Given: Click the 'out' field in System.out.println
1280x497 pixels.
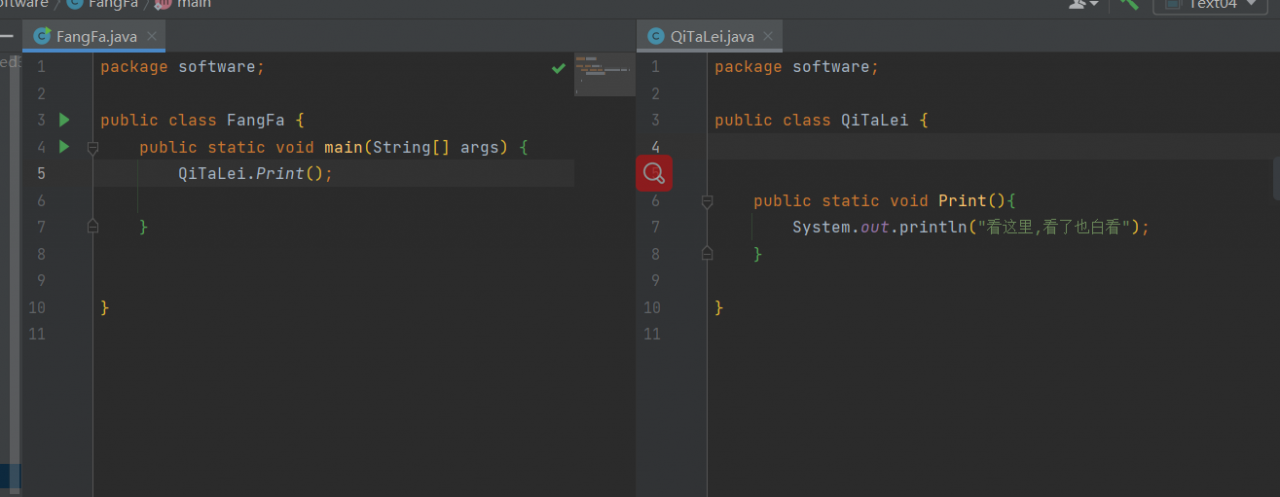Looking at the screenshot, I should click(x=875, y=228).
